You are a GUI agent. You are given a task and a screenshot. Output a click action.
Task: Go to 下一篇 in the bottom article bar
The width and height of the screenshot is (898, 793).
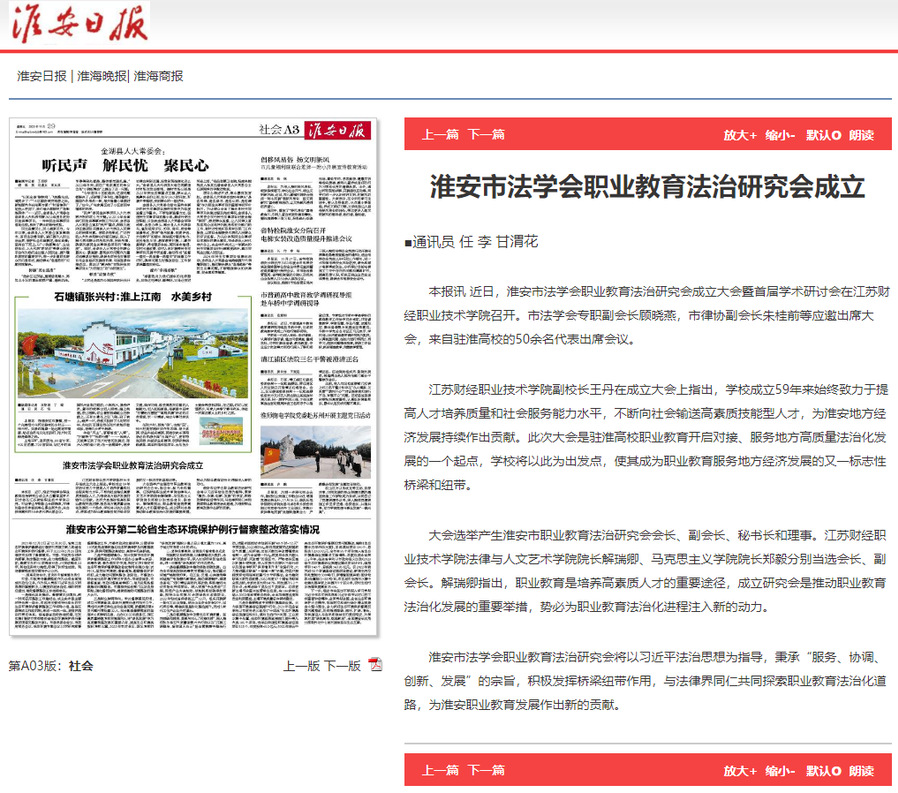pos(486,770)
